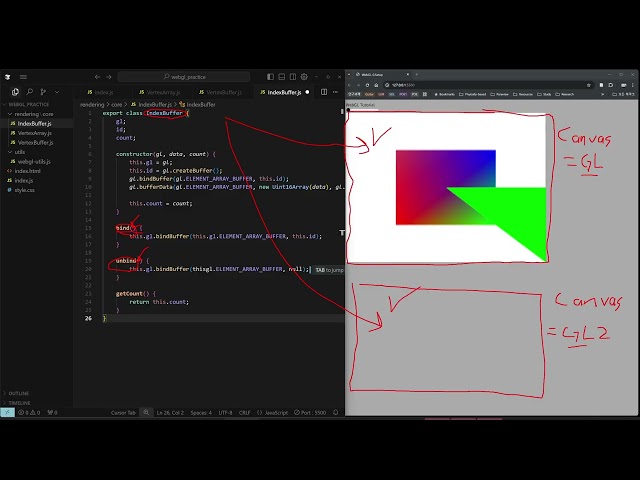Image resolution: width=640 pixels, height=480 pixels.
Task: Click the zoom magnifier status bar icon
Action: point(146,413)
